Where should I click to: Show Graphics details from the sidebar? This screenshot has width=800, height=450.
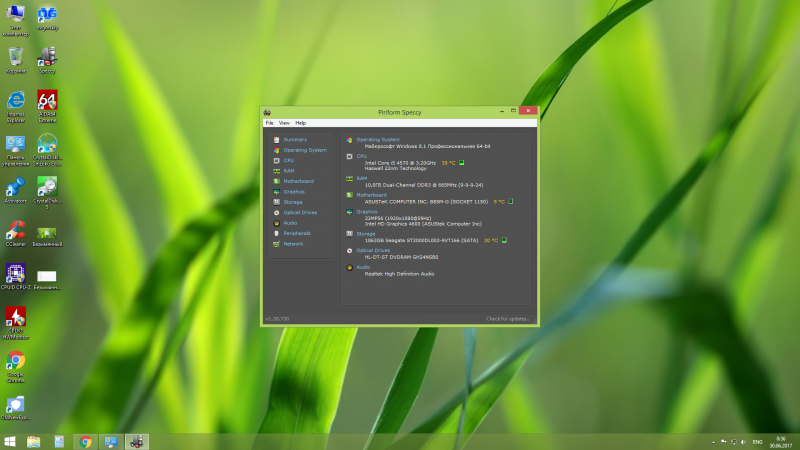(x=293, y=191)
